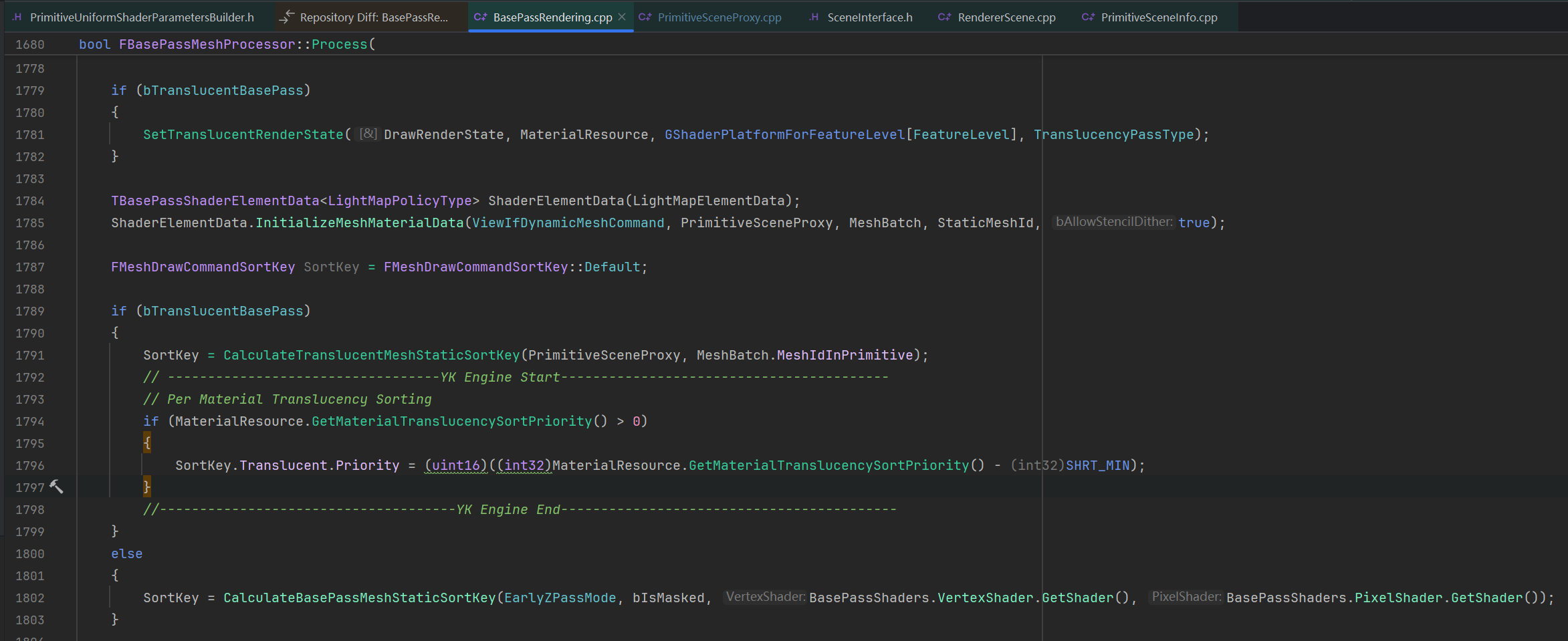Click line number 1796 in the gutter

coord(30,465)
